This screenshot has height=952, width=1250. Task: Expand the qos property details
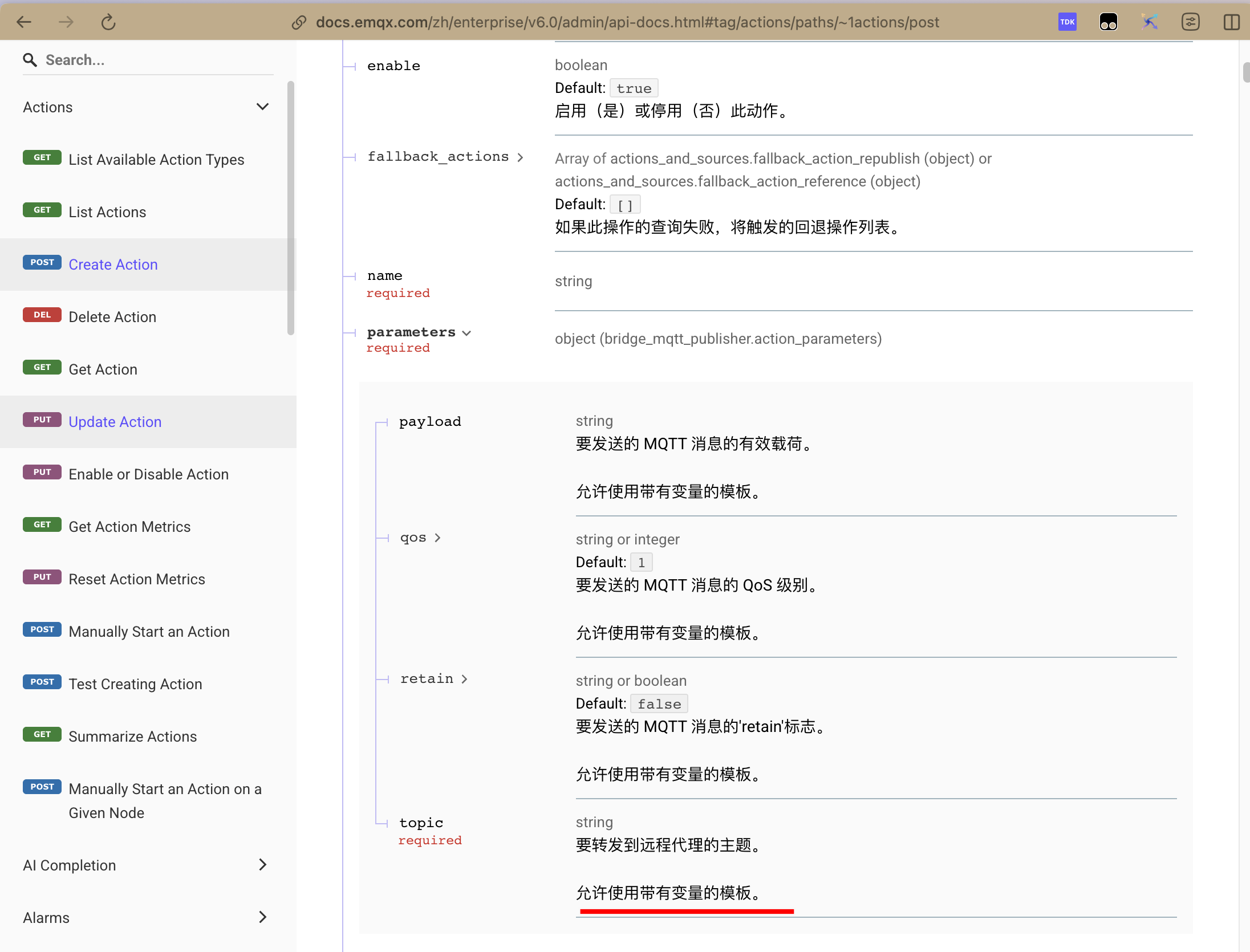pyautogui.click(x=437, y=538)
